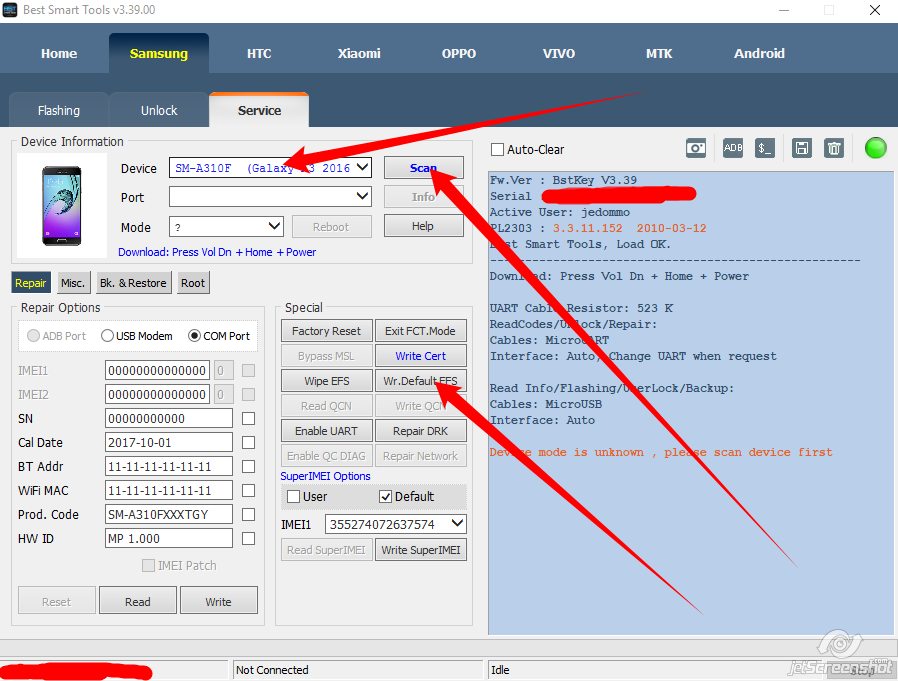
Task: Click the BT Addr input field
Action: tap(169, 467)
